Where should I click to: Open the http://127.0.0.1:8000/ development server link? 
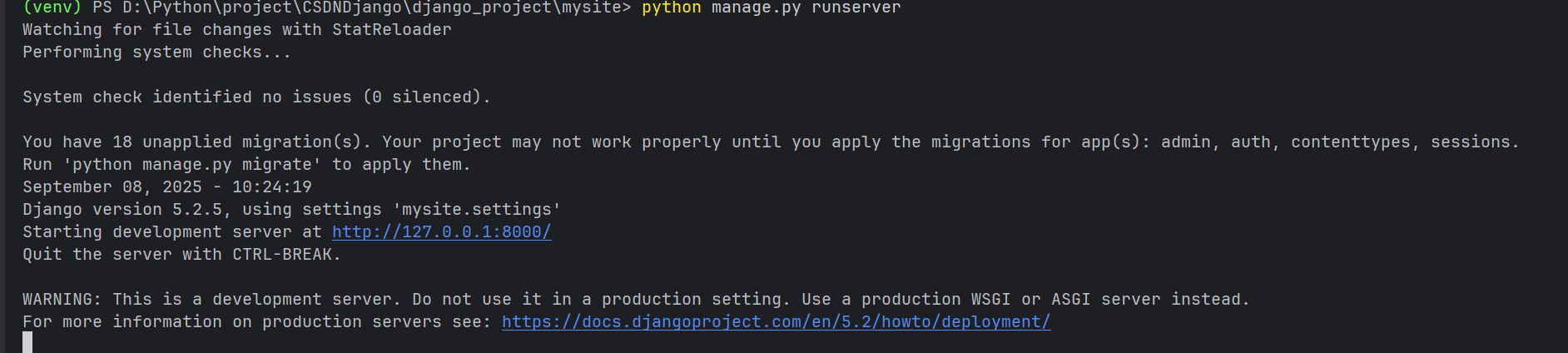(x=441, y=232)
